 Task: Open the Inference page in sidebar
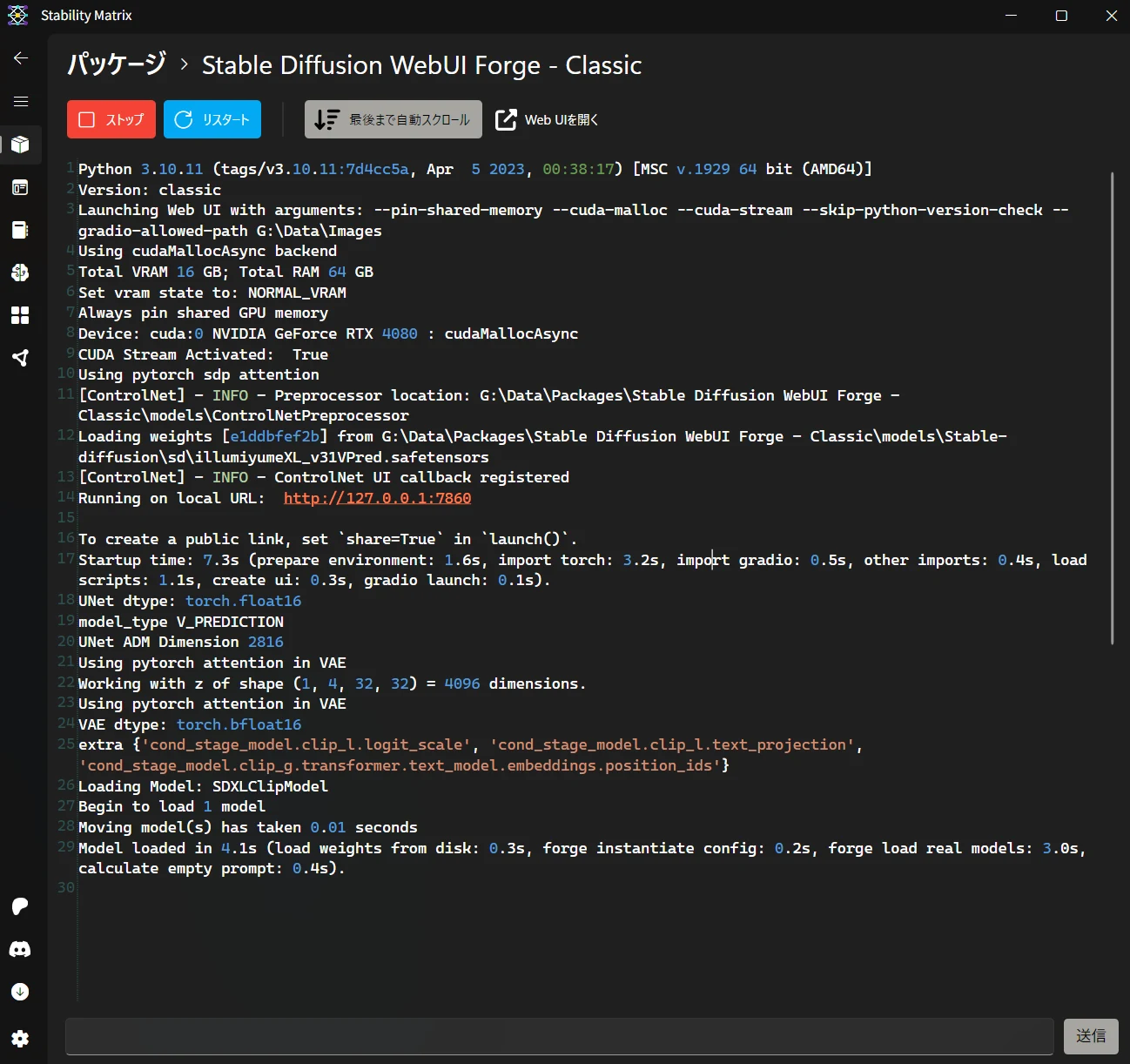click(21, 187)
